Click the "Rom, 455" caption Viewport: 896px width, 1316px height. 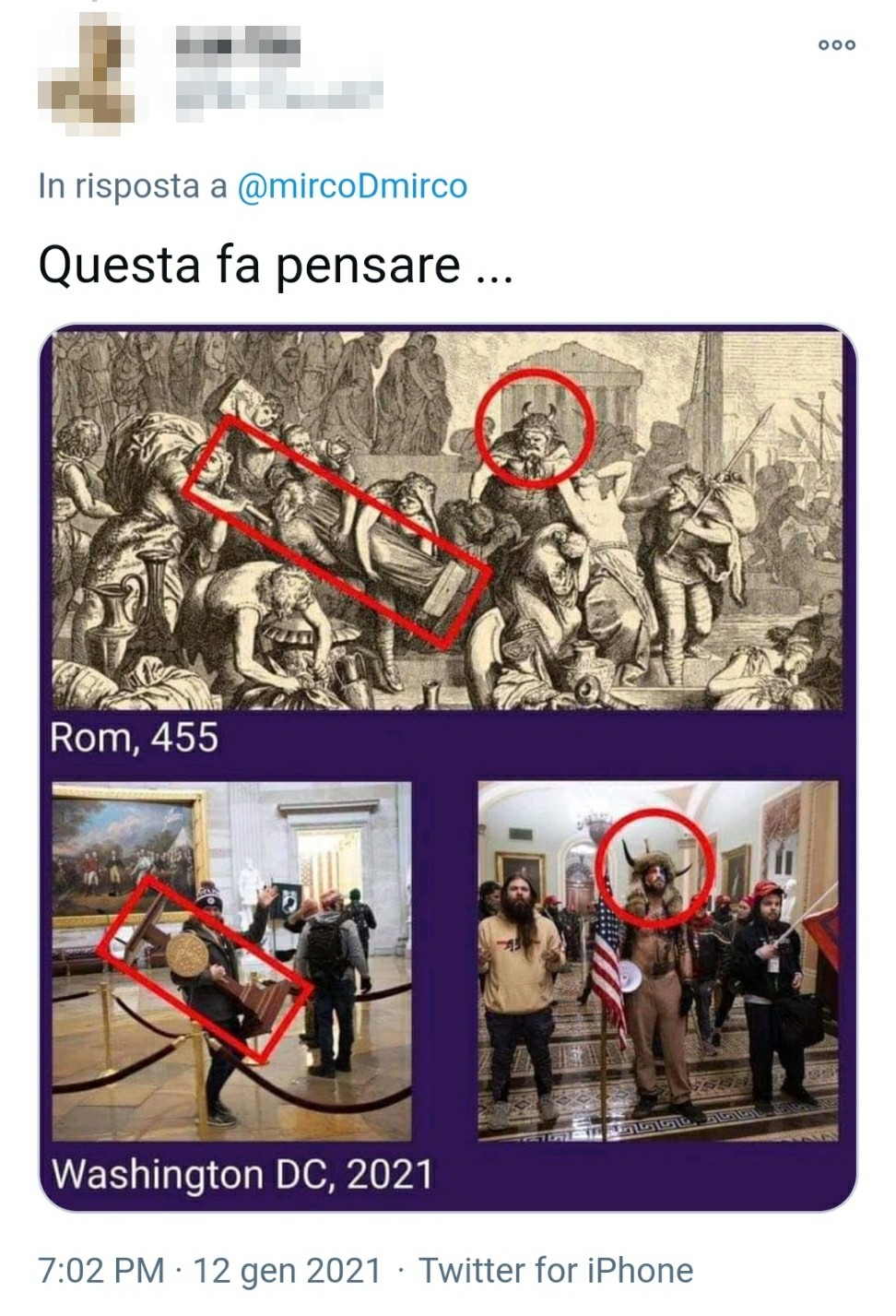click(x=135, y=738)
